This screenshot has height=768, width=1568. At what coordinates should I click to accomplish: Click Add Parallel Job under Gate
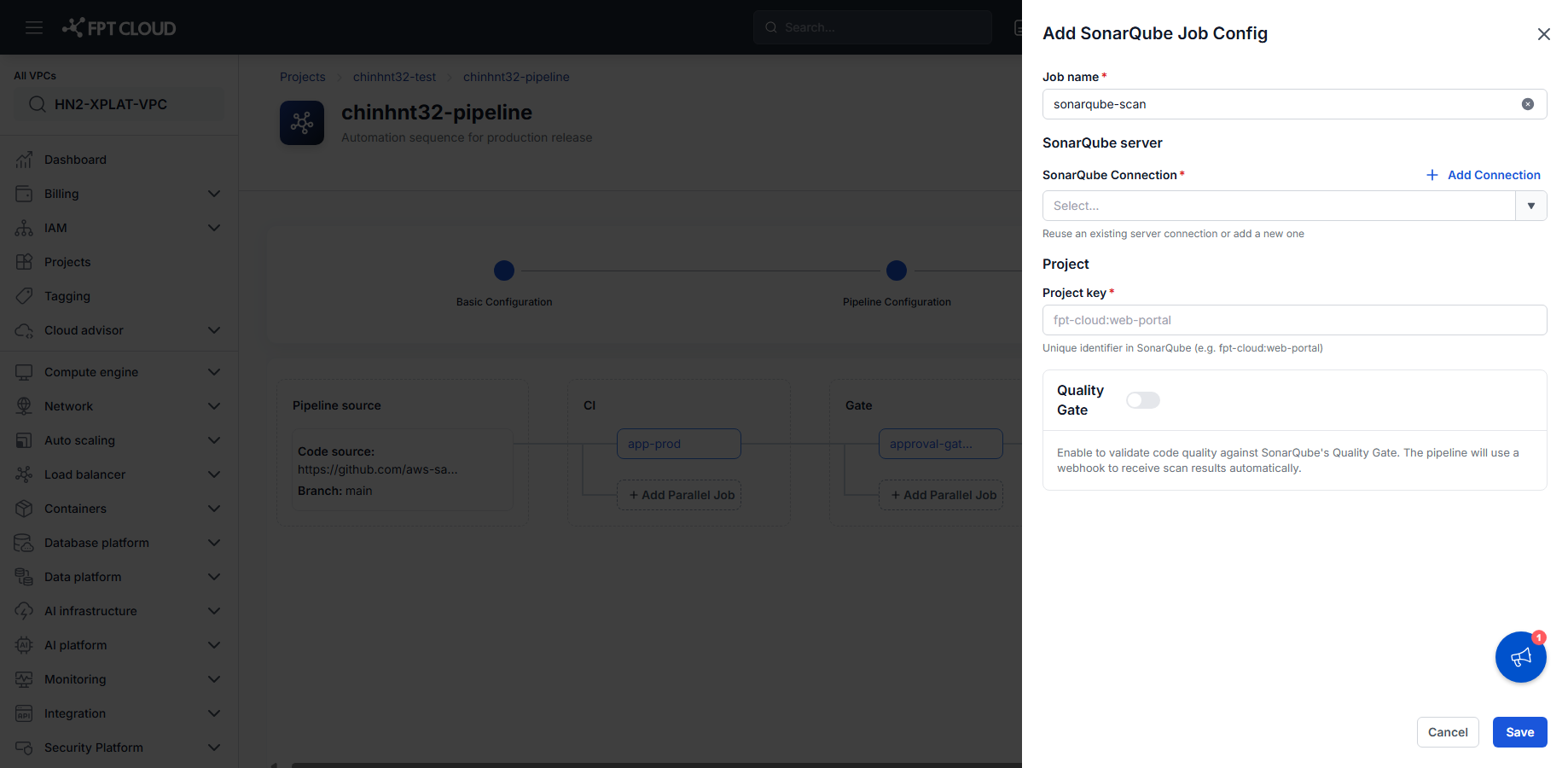941,495
